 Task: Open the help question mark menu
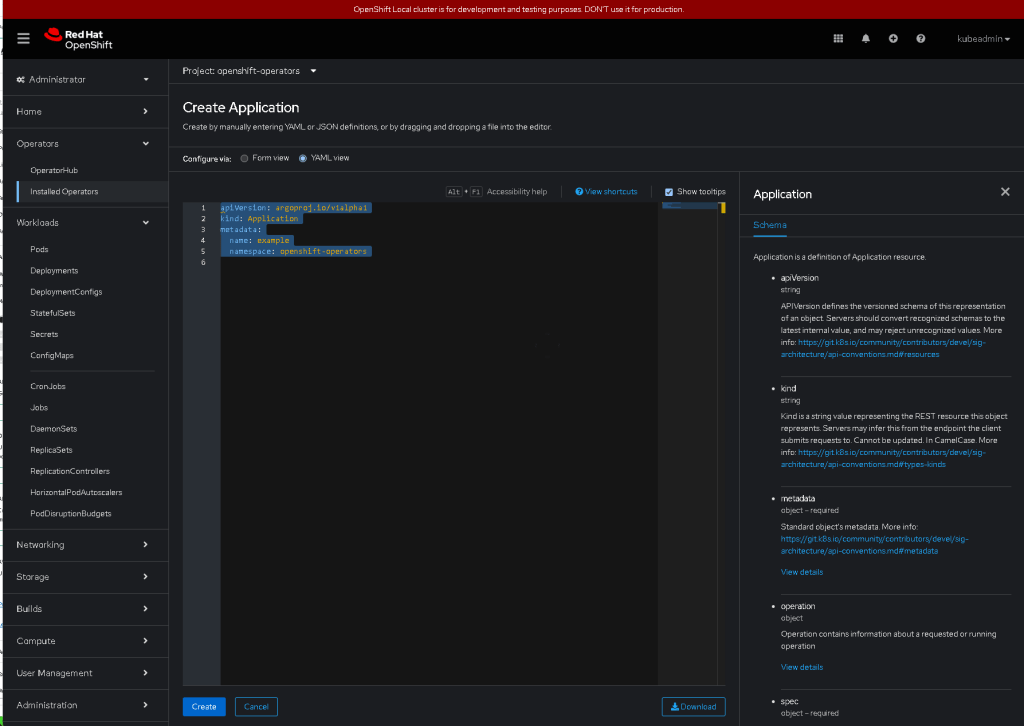tap(920, 39)
